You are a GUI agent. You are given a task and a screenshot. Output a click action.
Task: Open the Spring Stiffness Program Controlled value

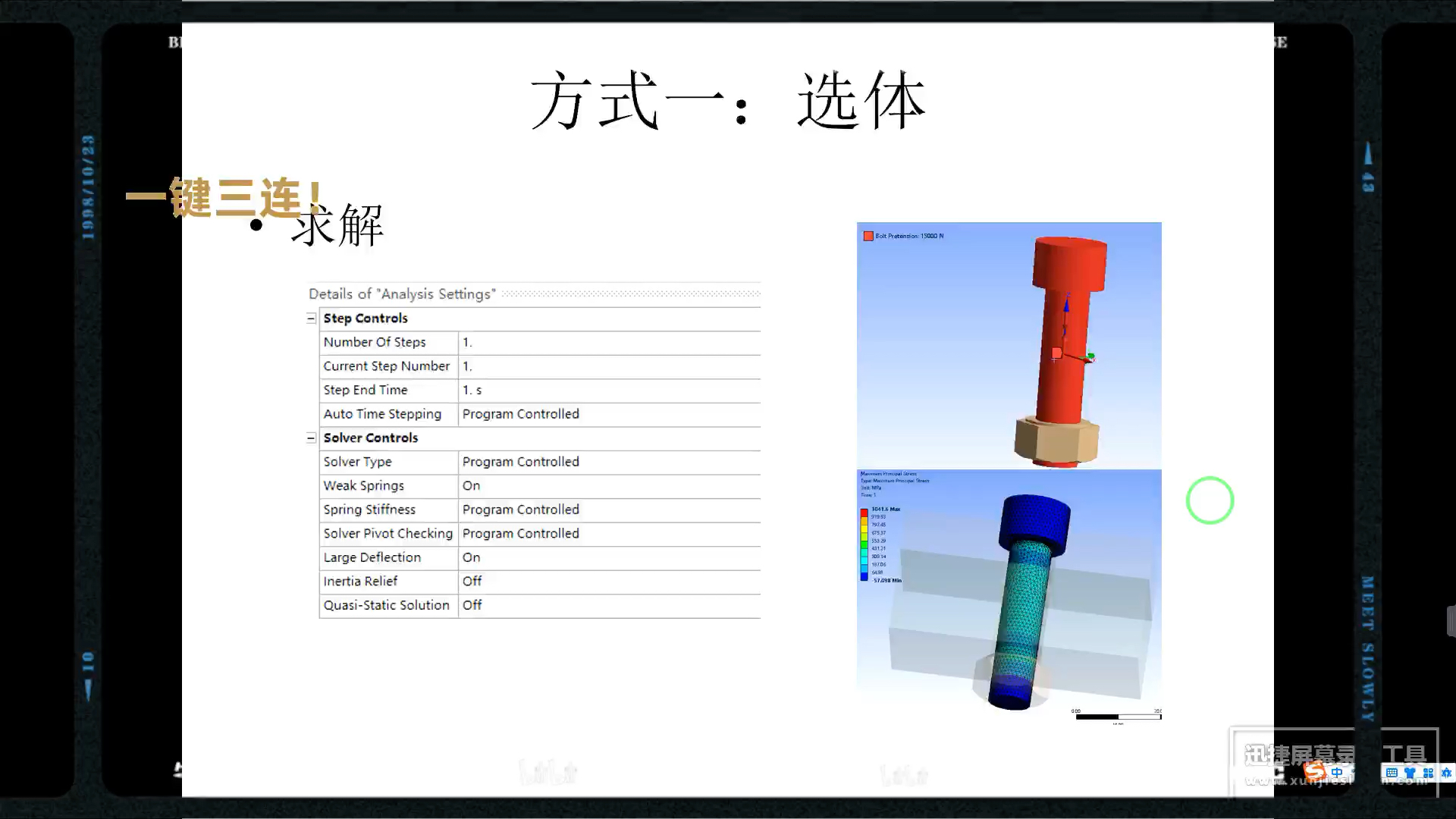click(x=610, y=510)
